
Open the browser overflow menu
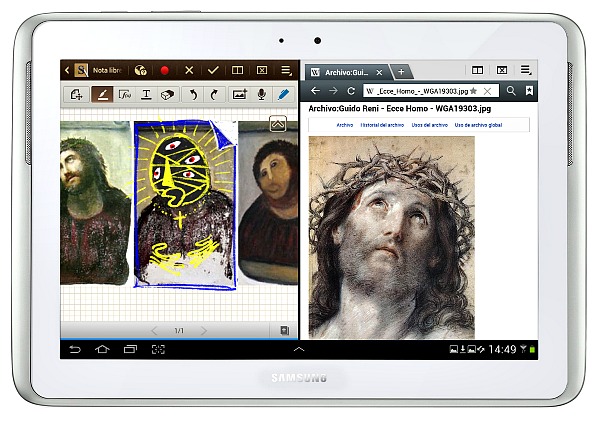(x=526, y=71)
